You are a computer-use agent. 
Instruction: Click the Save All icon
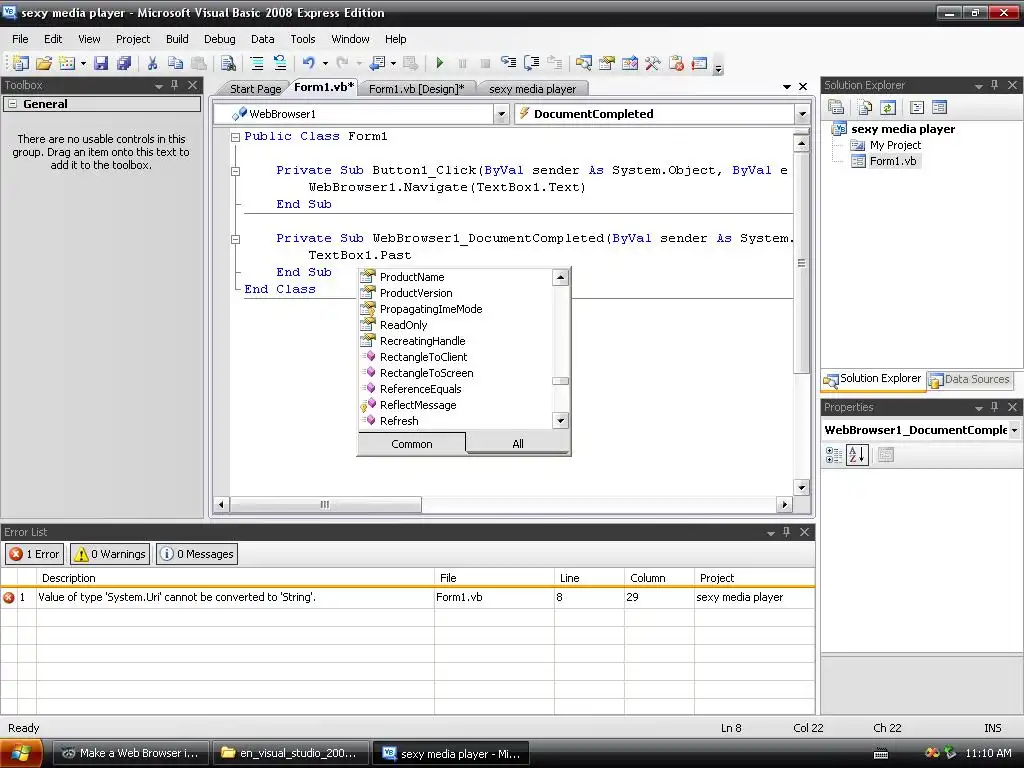123,63
